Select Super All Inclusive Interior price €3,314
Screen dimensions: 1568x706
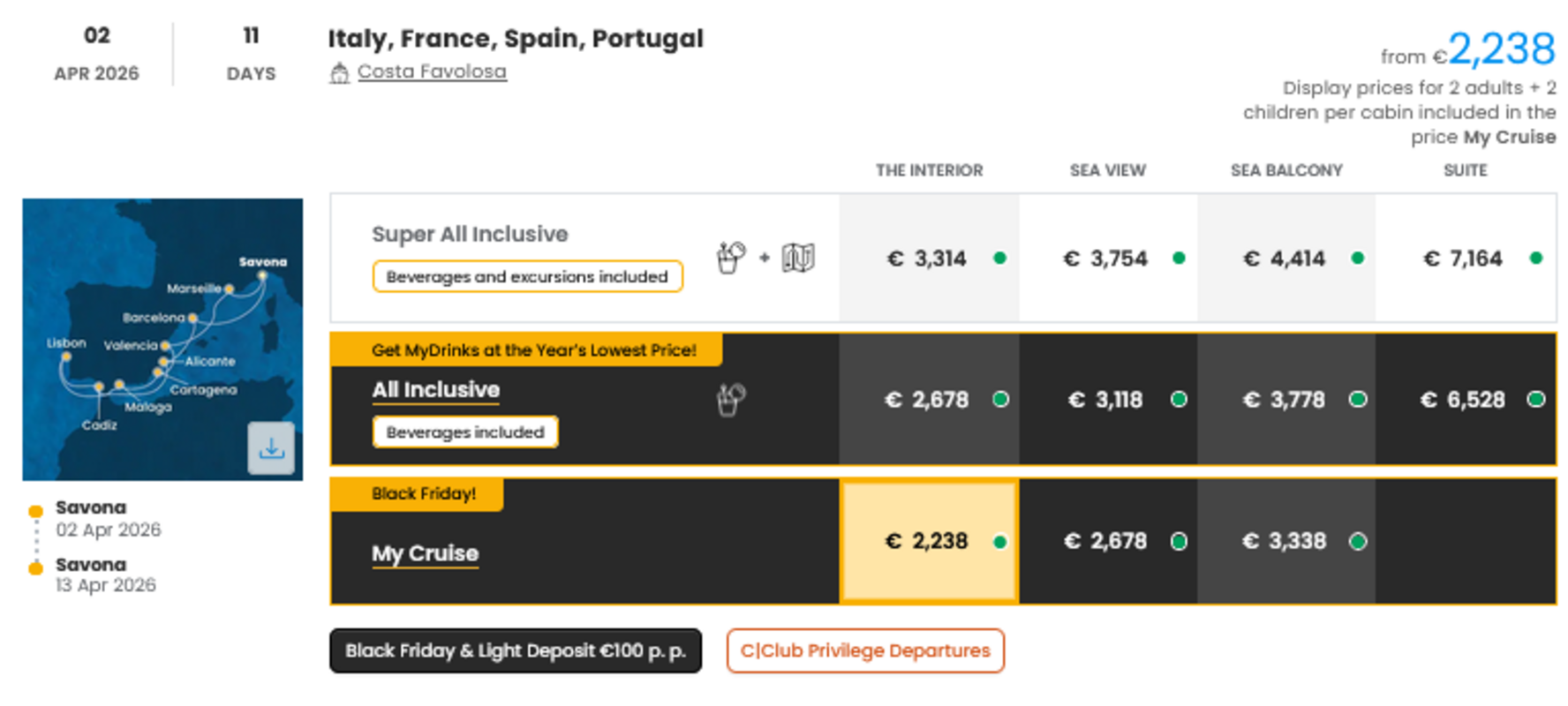point(928,259)
